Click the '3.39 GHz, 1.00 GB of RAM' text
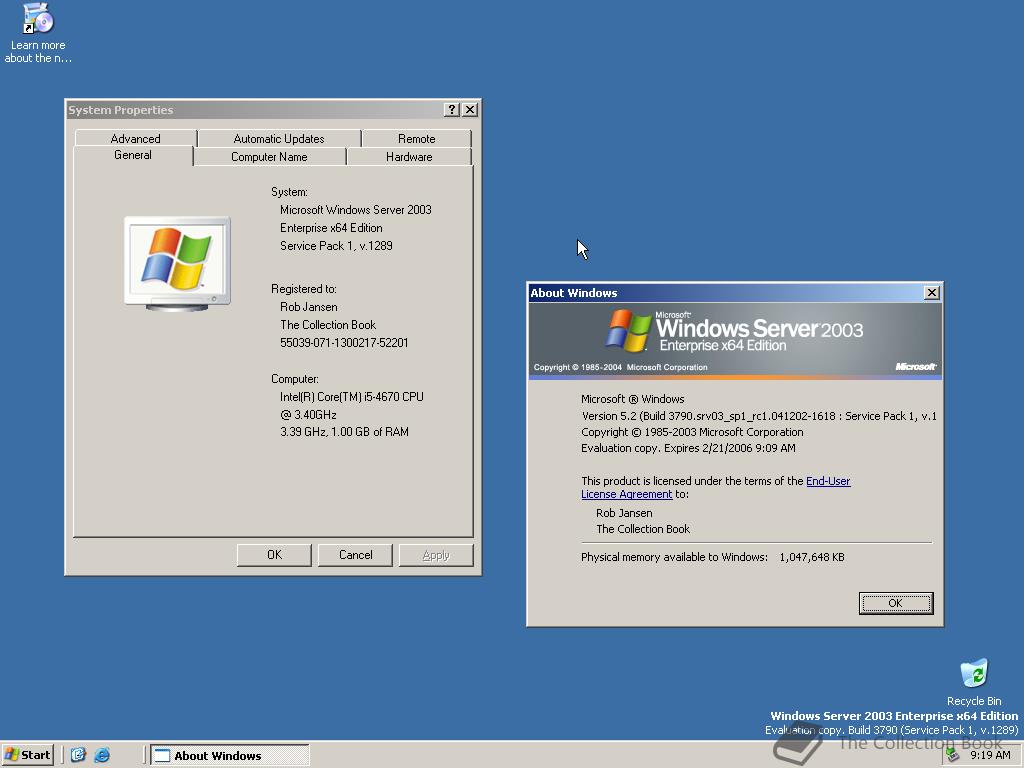This screenshot has width=1024, height=768. tap(344, 432)
